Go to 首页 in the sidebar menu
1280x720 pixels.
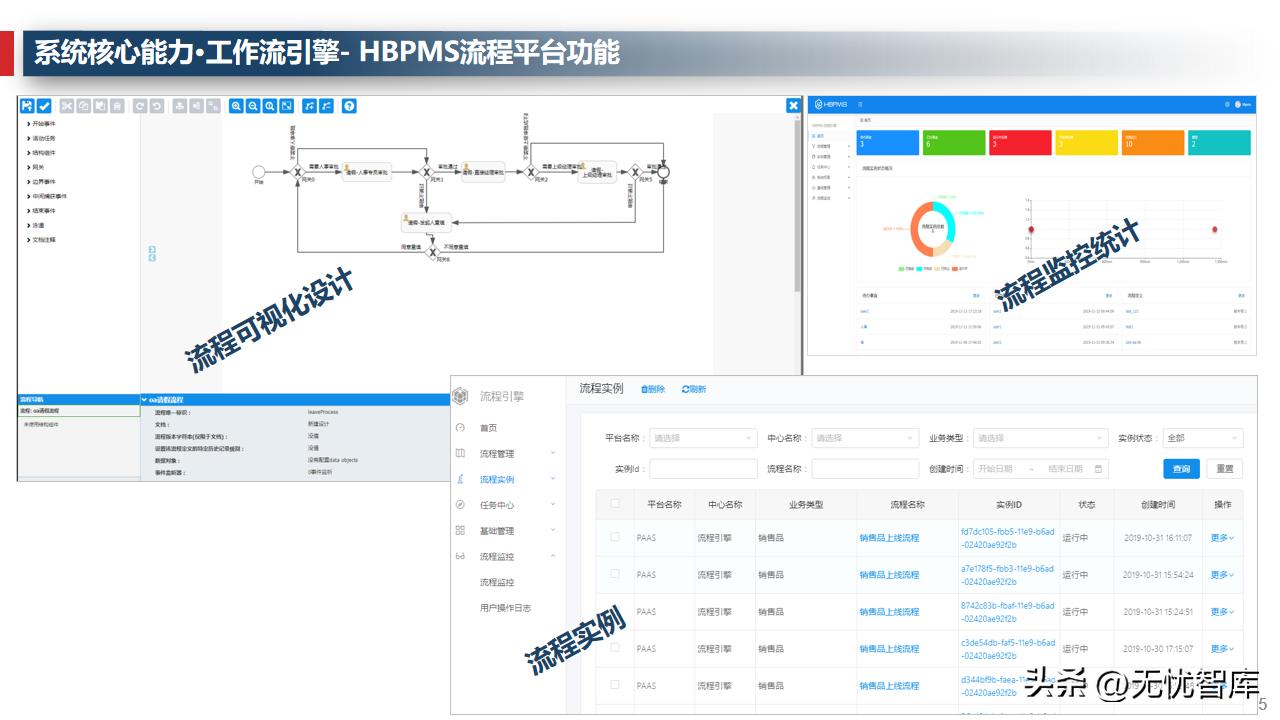(x=488, y=428)
